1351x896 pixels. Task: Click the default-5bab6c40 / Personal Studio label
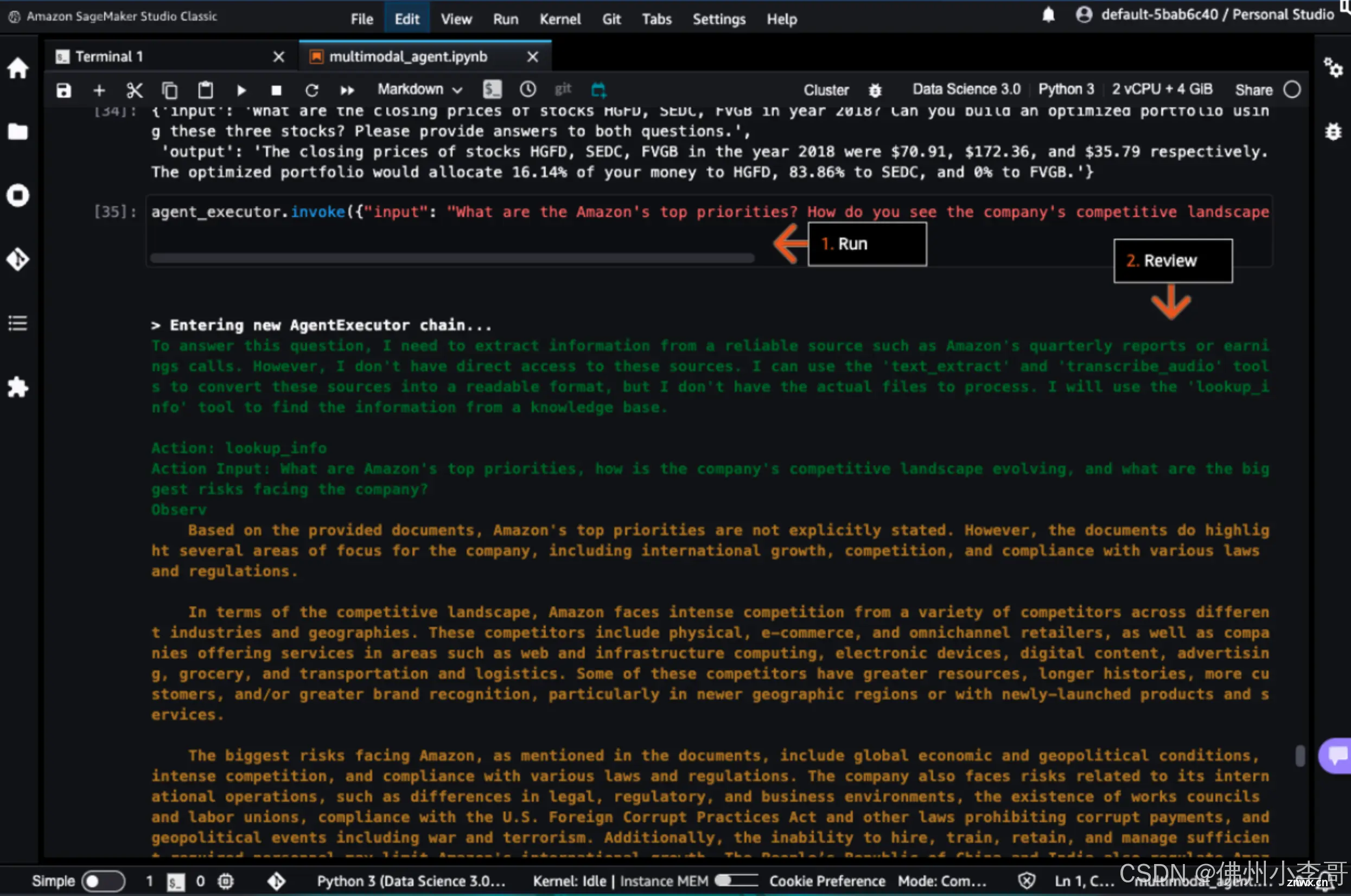coord(1218,14)
